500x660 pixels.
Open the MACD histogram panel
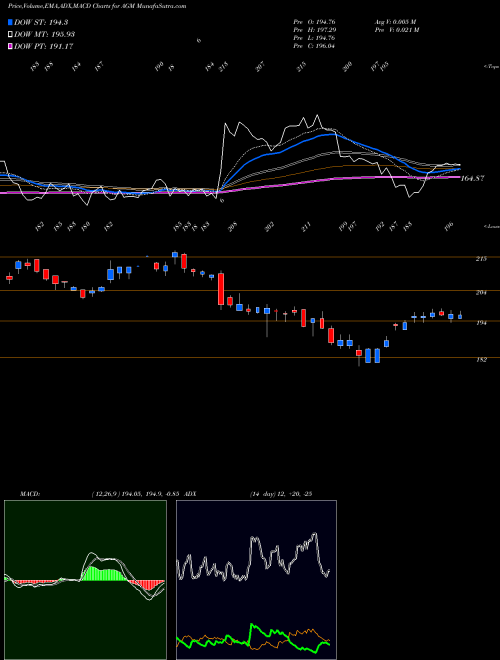pyautogui.click(x=85, y=580)
